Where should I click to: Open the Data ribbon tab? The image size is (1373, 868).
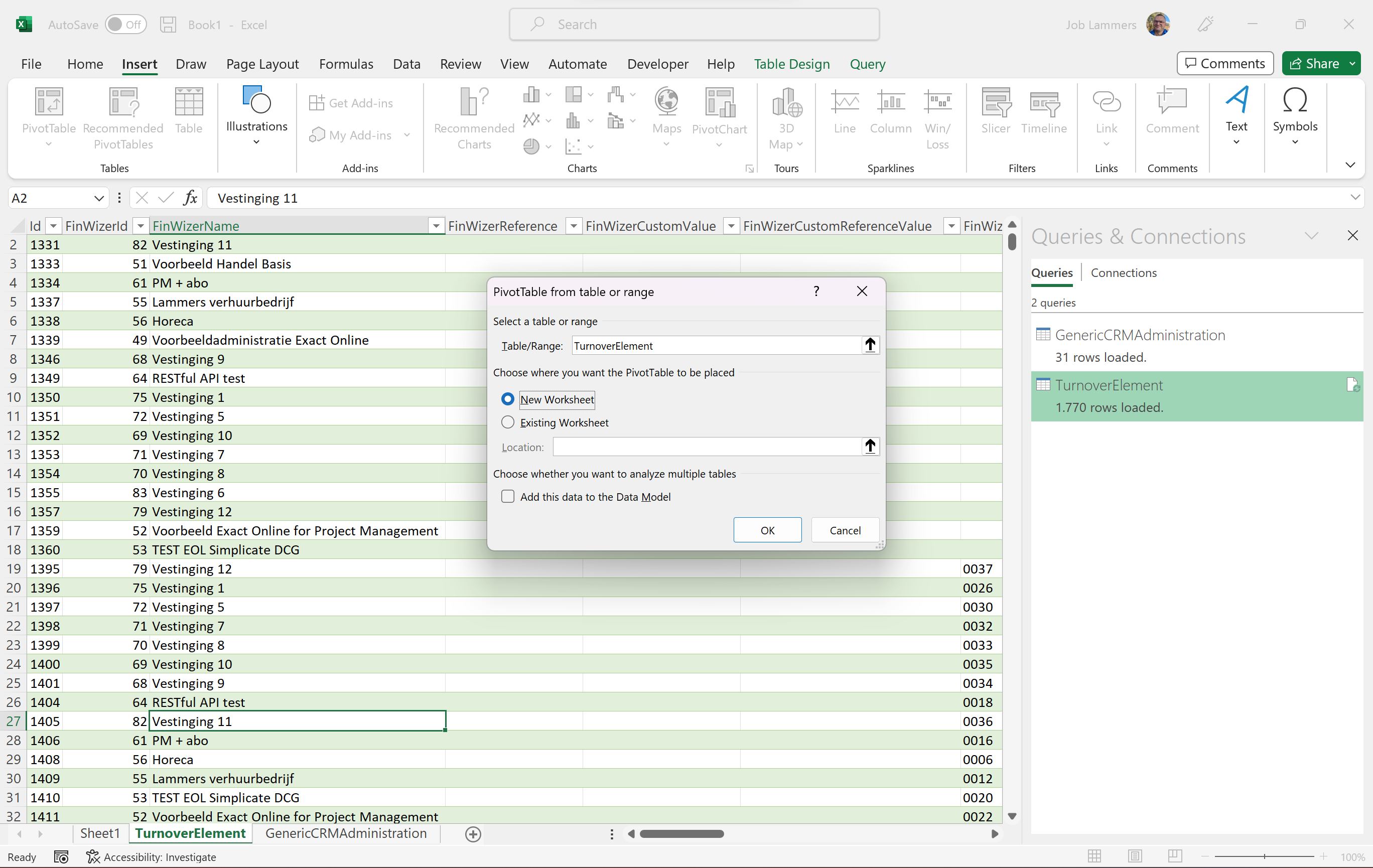406,64
